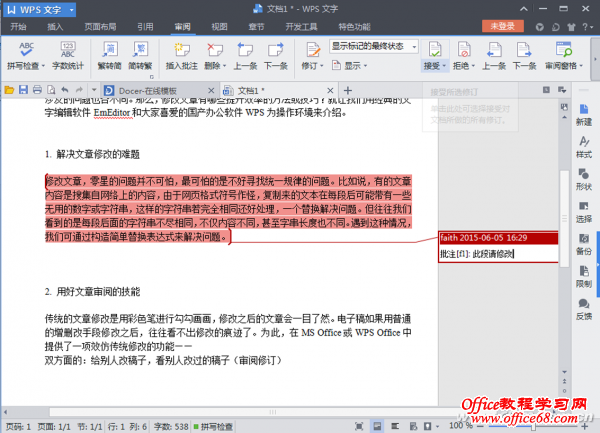
Task: Click the 拼写检查 spell check icon
Action: tap(28, 54)
